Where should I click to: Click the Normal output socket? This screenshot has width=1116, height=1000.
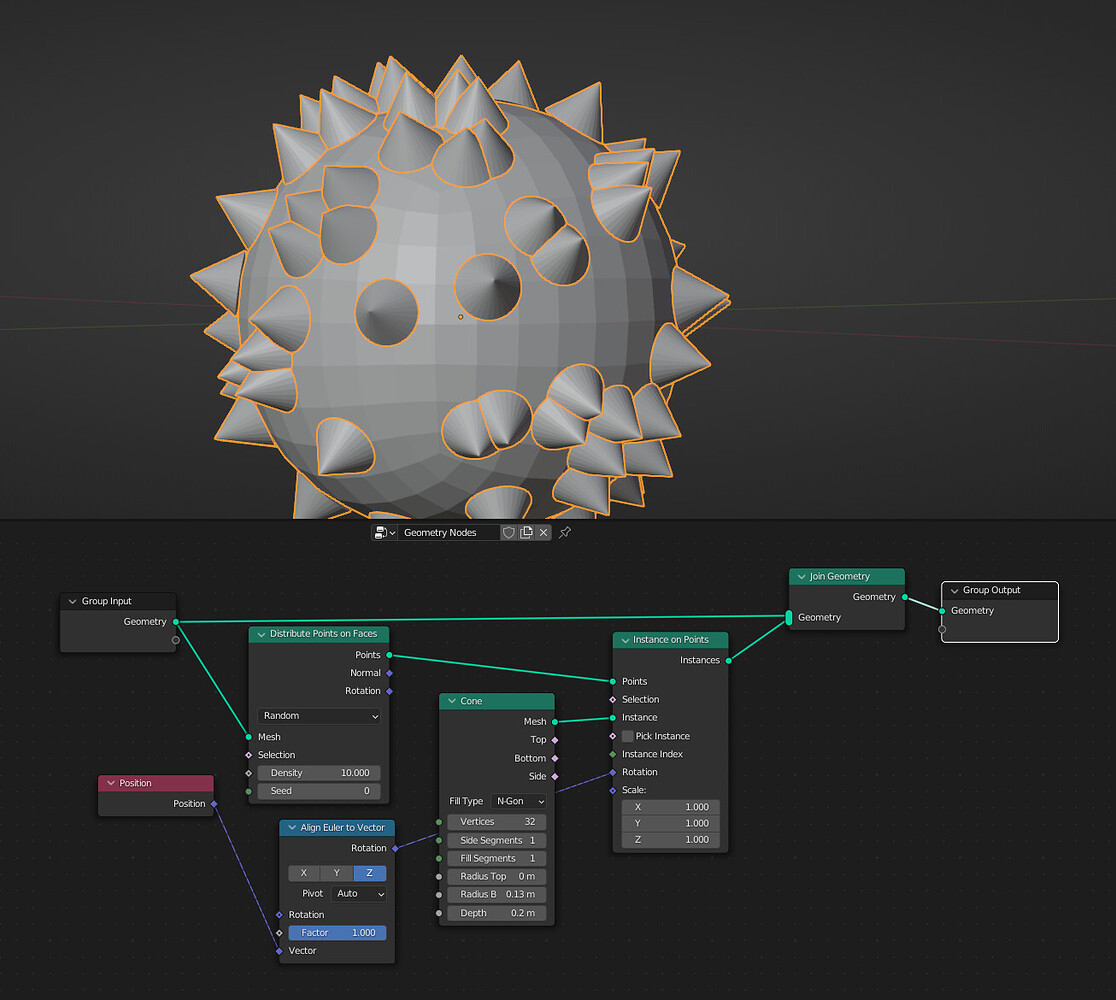389,673
